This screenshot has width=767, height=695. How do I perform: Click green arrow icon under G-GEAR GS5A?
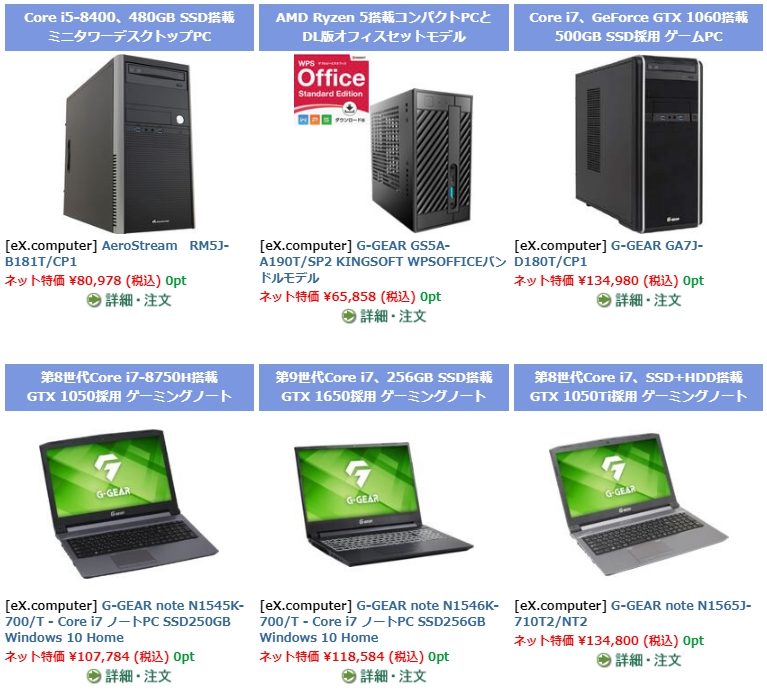click(x=349, y=316)
